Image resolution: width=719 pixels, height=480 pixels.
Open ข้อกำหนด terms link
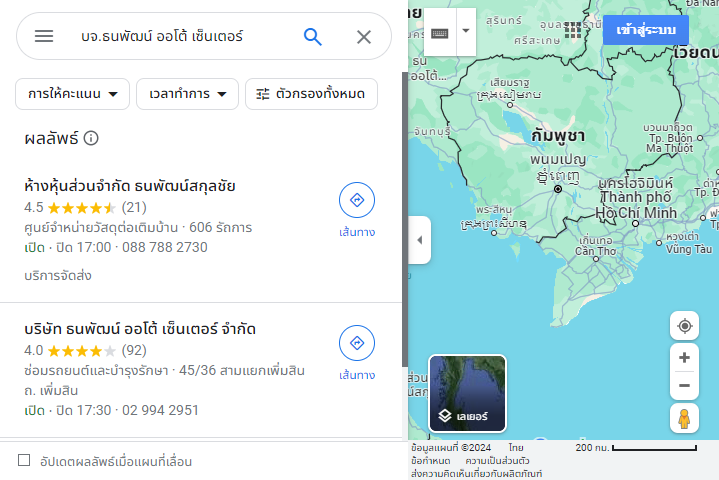(431, 460)
